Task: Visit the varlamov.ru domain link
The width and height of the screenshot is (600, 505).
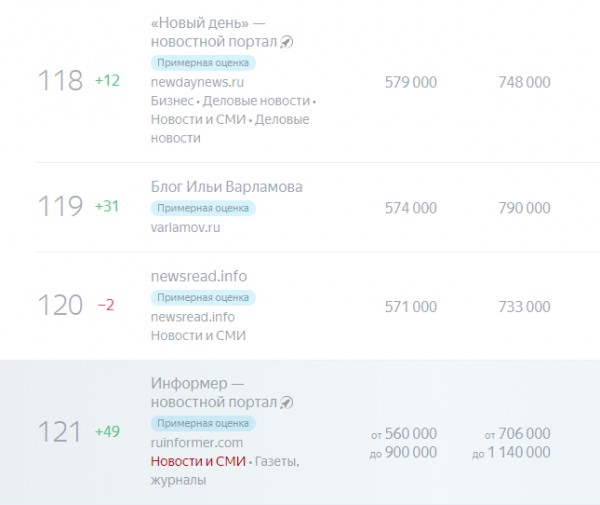Action: pyautogui.click(x=185, y=227)
